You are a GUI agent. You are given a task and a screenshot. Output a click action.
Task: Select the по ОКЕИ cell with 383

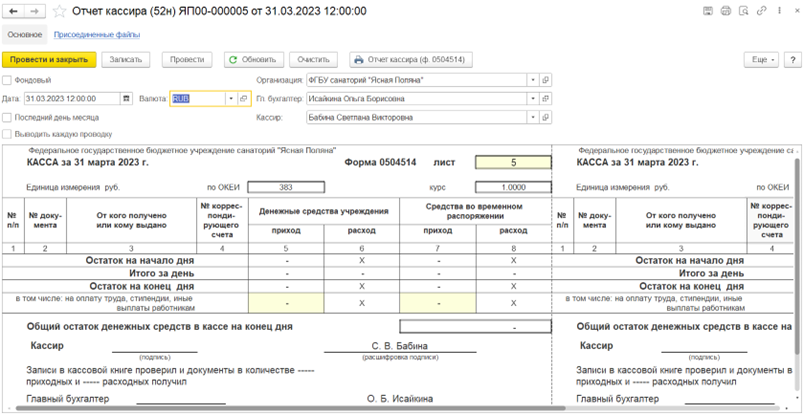click(x=286, y=188)
